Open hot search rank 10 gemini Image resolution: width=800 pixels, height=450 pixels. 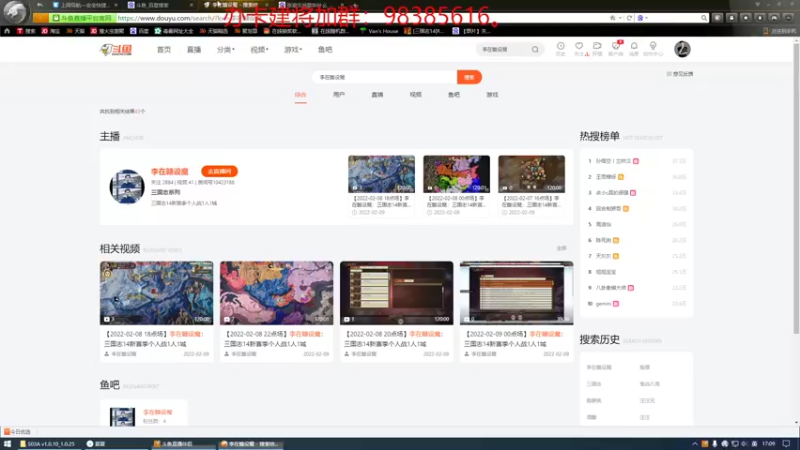(x=604, y=304)
